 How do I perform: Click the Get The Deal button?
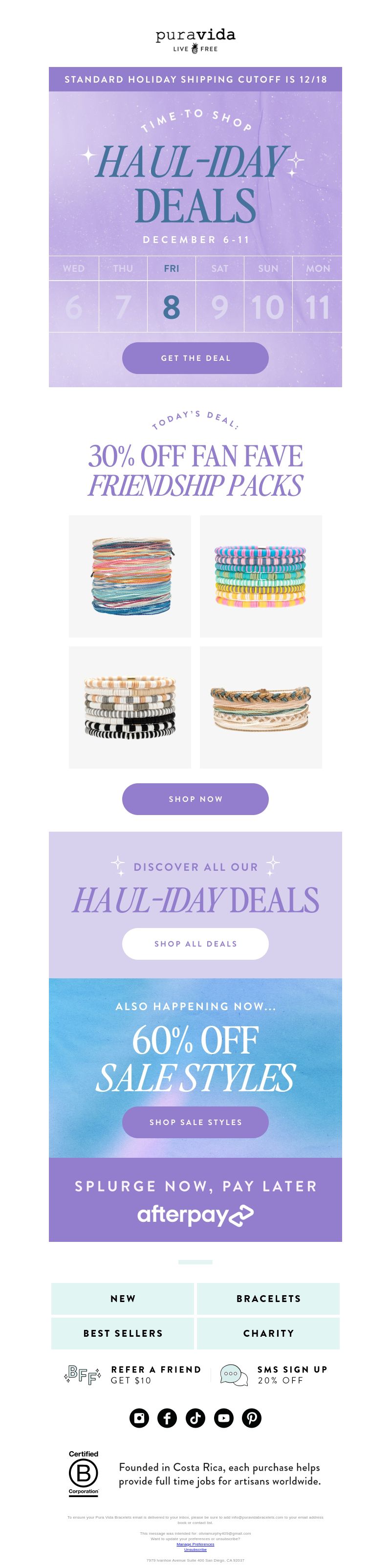coord(195,358)
